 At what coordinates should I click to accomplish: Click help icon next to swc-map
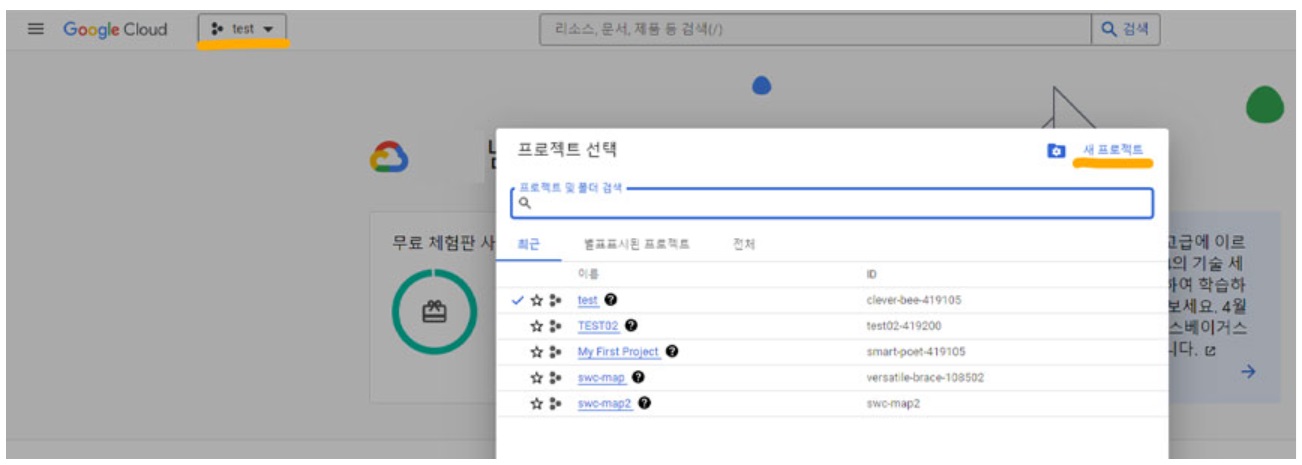[x=638, y=378]
